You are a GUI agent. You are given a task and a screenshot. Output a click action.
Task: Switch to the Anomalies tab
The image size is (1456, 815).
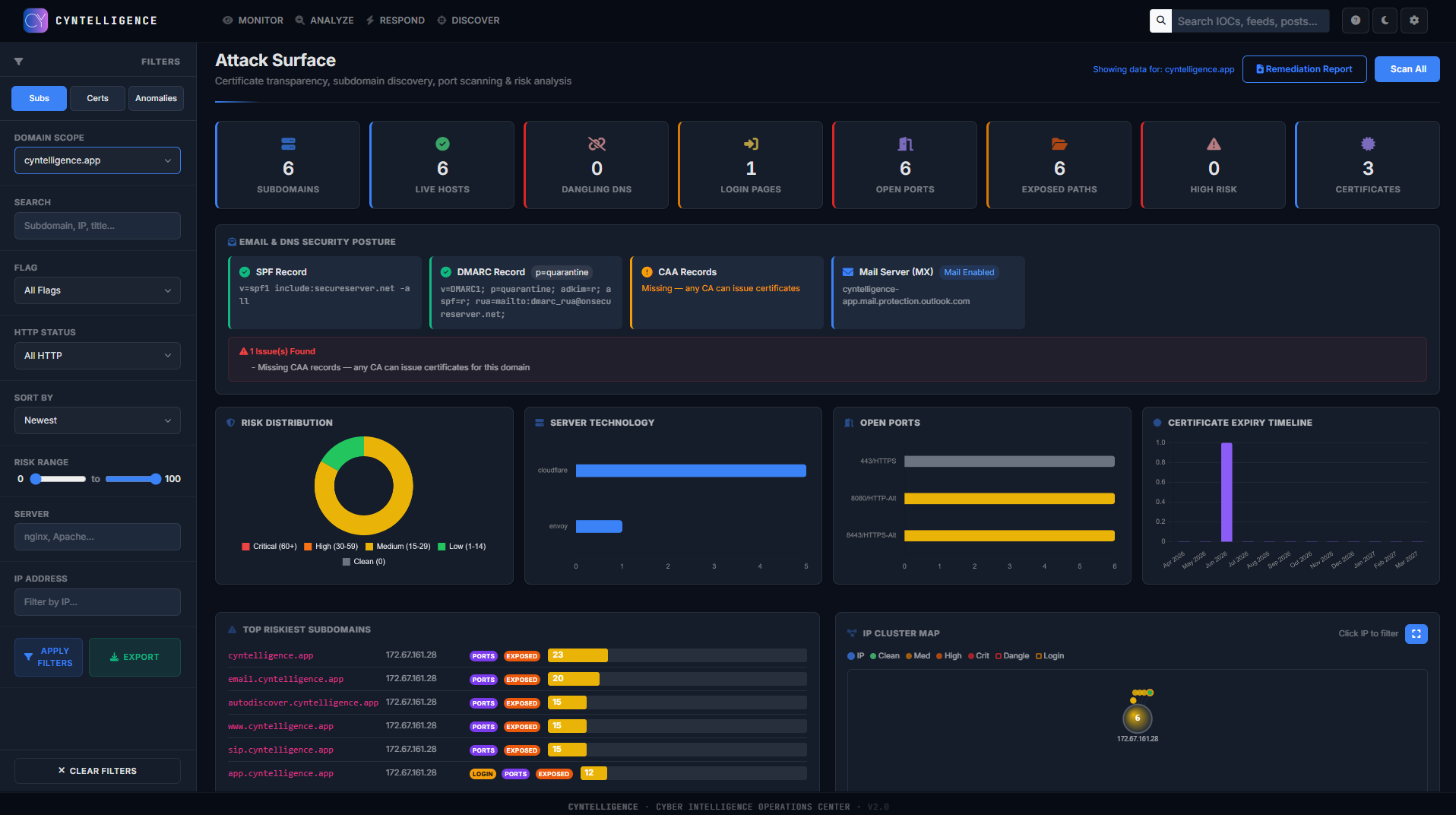(x=156, y=98)
